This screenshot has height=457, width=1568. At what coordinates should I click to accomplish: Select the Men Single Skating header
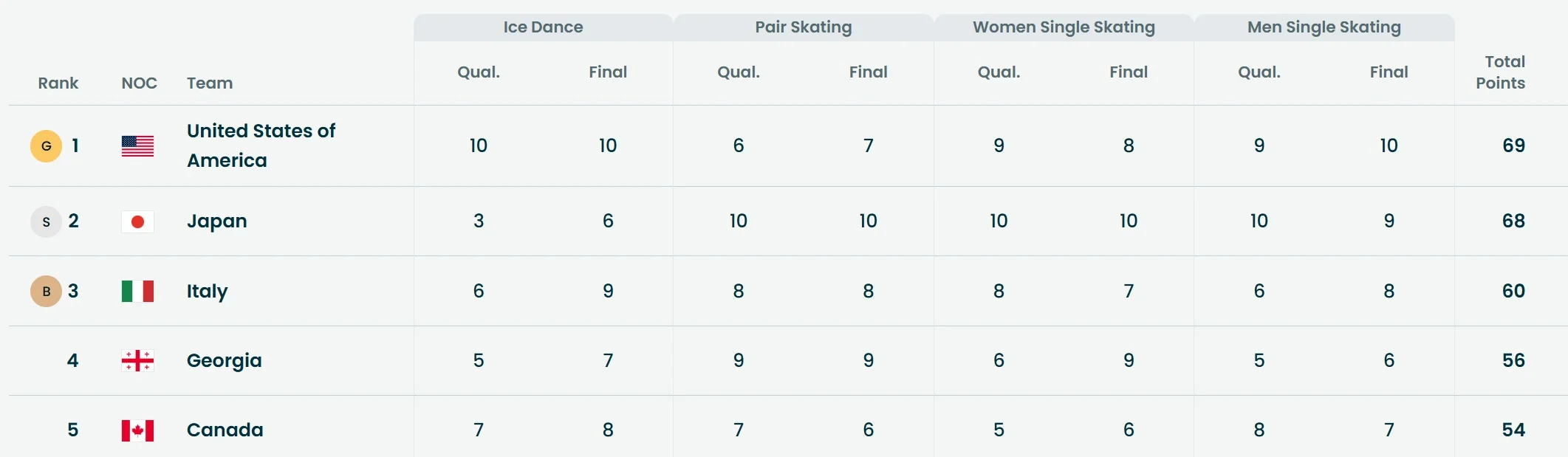1324,27
